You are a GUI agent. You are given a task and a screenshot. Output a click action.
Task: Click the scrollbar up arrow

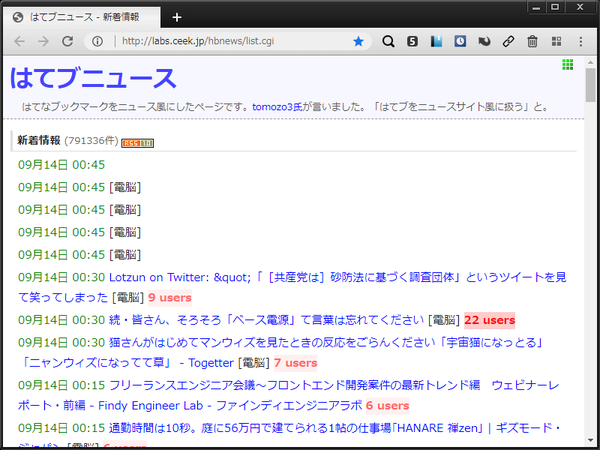(x=590, y=62)
